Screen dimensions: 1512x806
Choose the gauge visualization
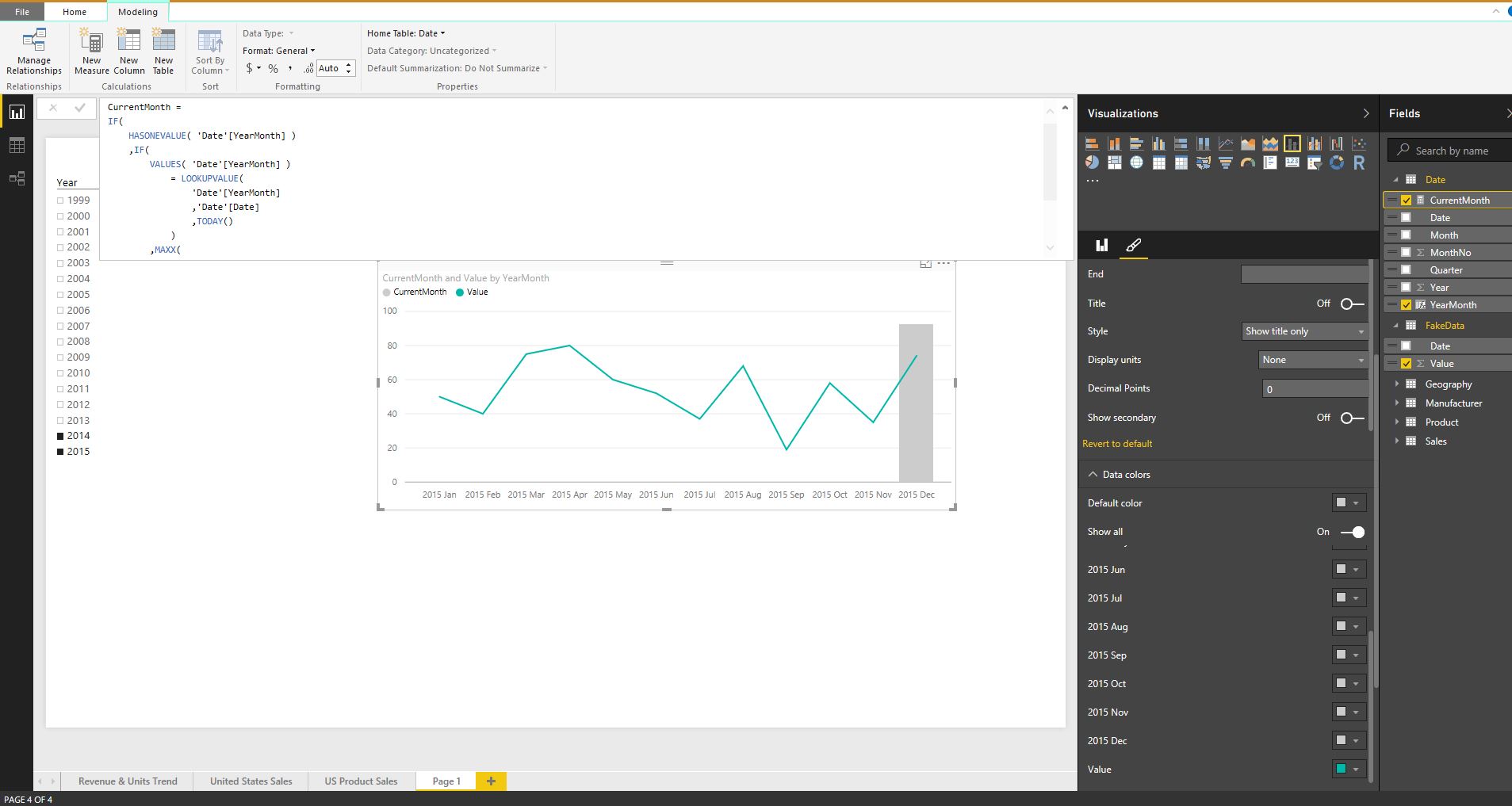point(1248,162)
